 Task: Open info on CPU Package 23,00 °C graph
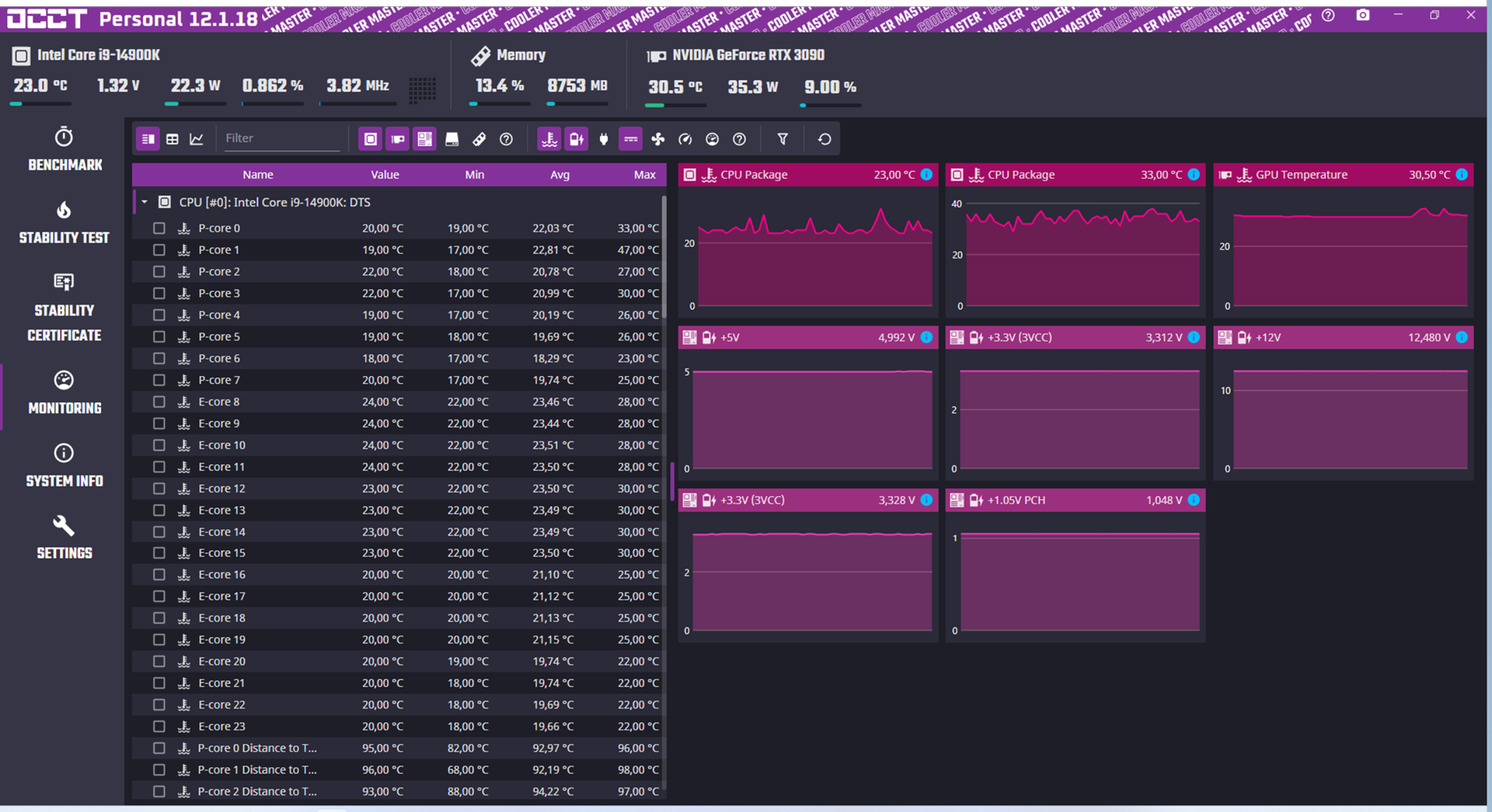click(926, 175)
